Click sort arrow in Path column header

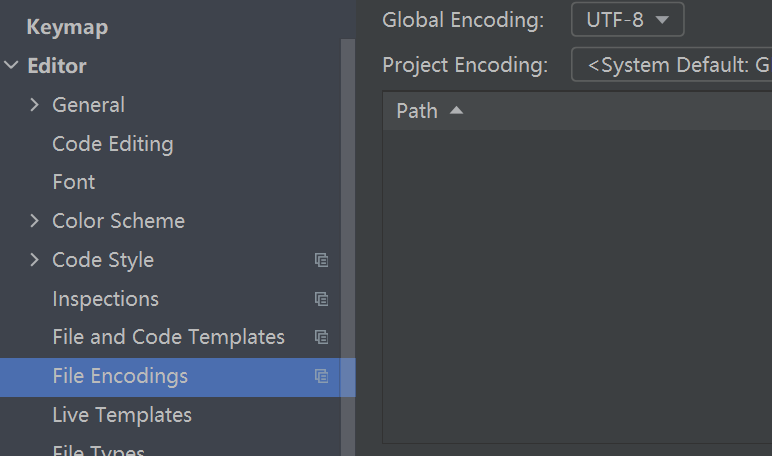[456, 110]
